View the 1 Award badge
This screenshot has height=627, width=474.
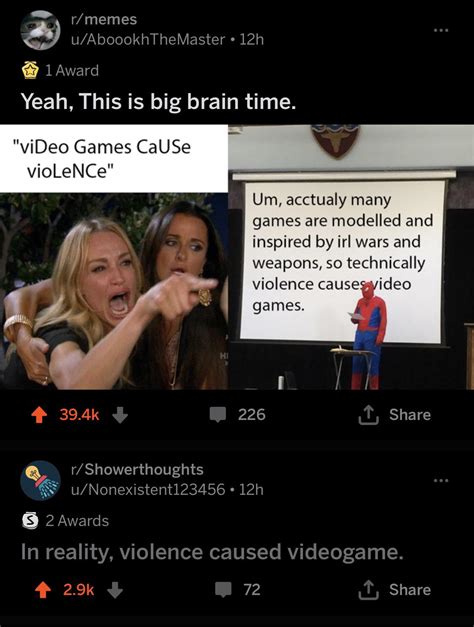click(x=60, y=70)
